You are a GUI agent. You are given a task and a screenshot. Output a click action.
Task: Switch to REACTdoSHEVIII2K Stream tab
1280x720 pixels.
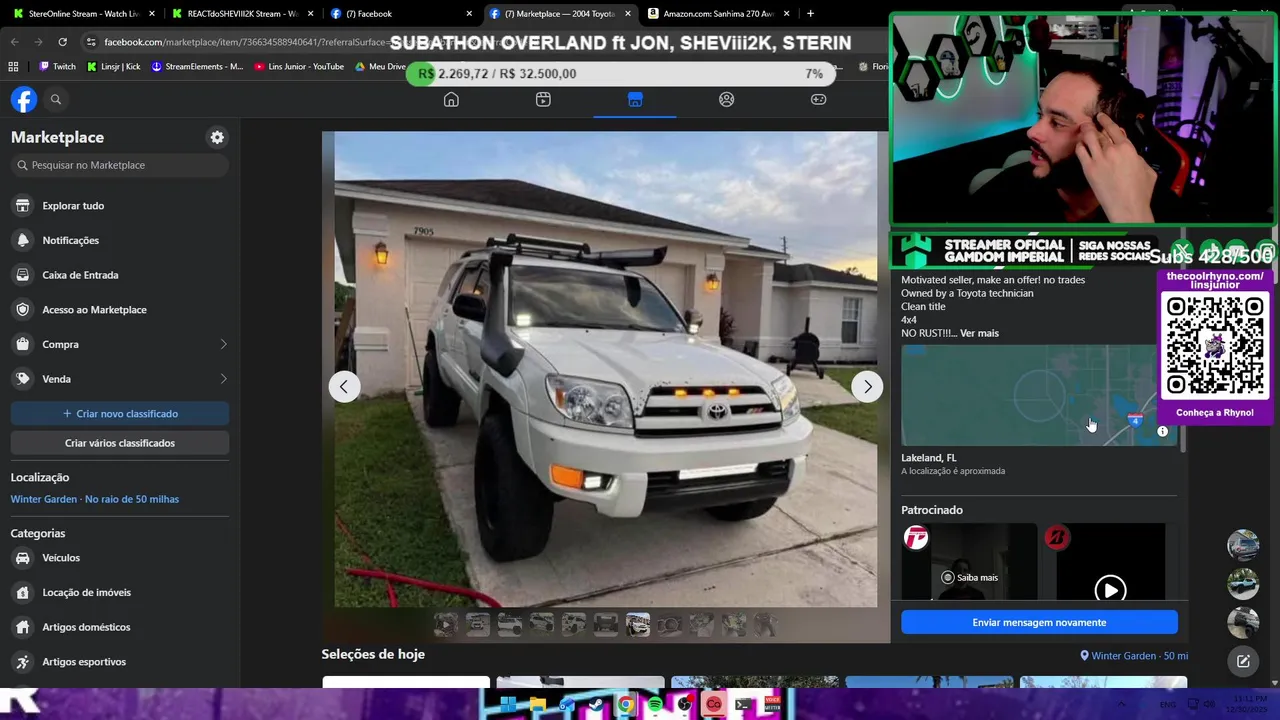(x=242, y=14)
